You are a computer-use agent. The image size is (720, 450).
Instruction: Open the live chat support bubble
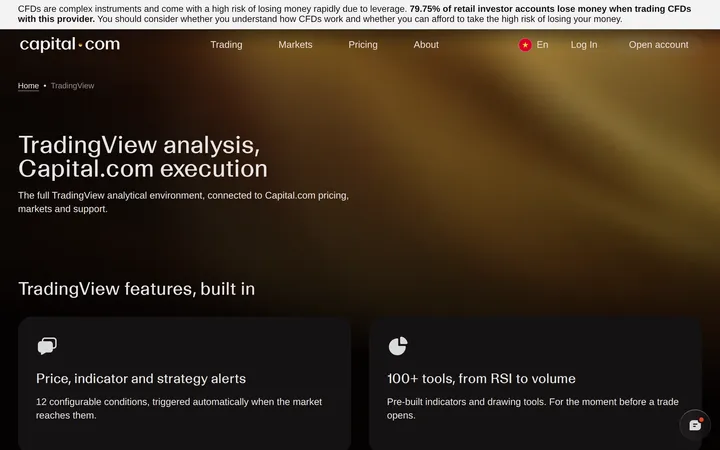click(695, 425)
